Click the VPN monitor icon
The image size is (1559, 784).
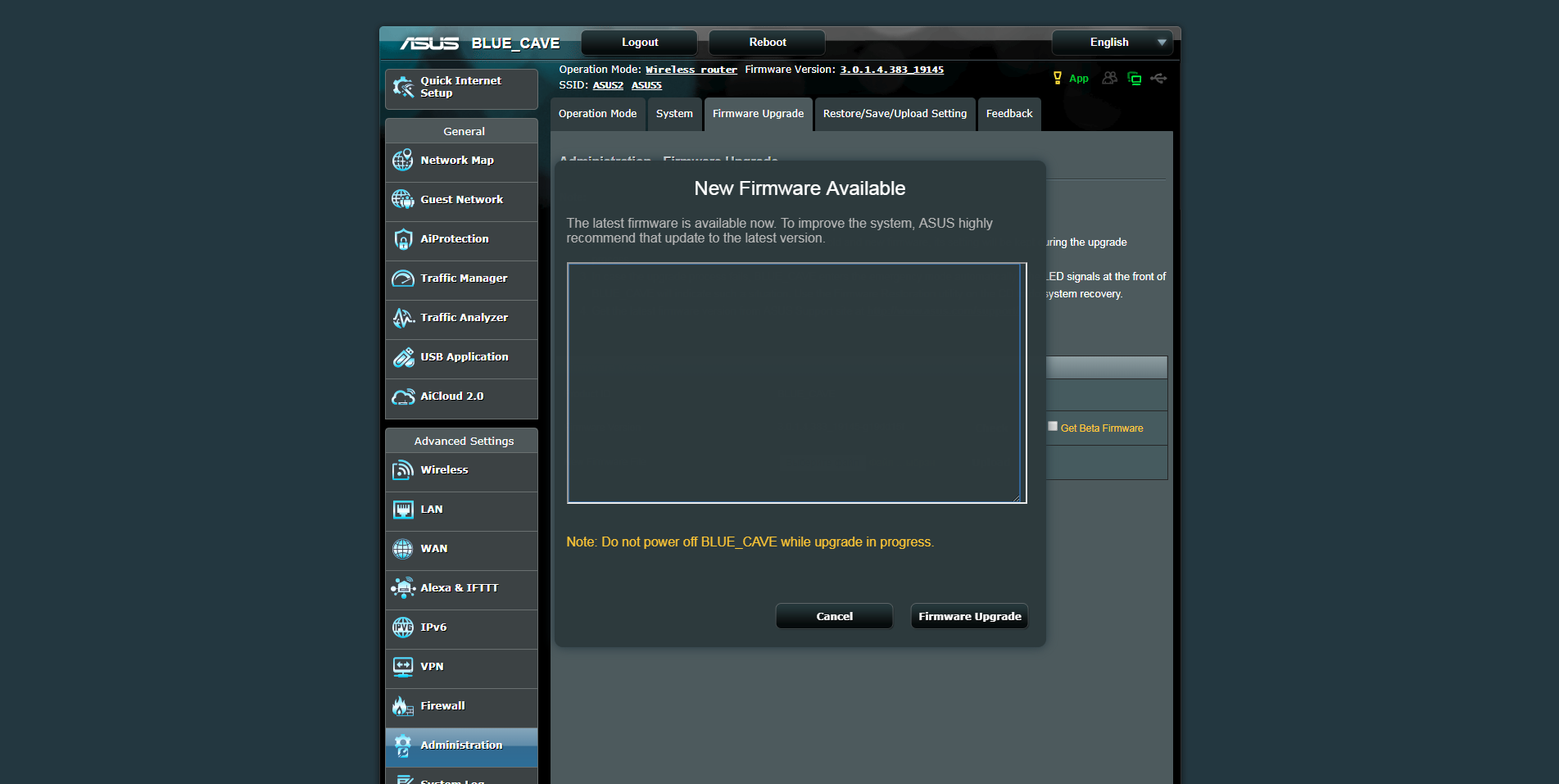[403, 667]
